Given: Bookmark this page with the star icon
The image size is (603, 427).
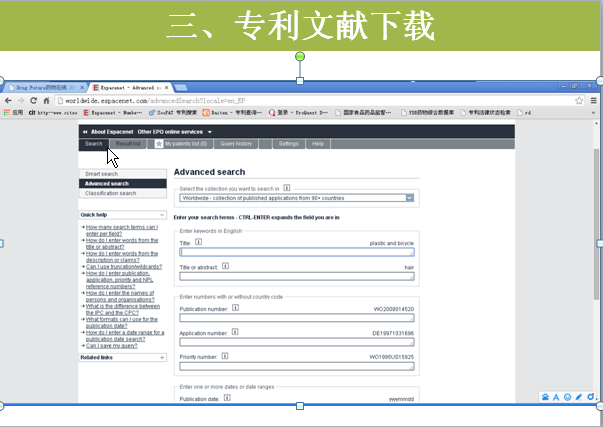Looking at the screenshot, I should click(x=579, y=101).
